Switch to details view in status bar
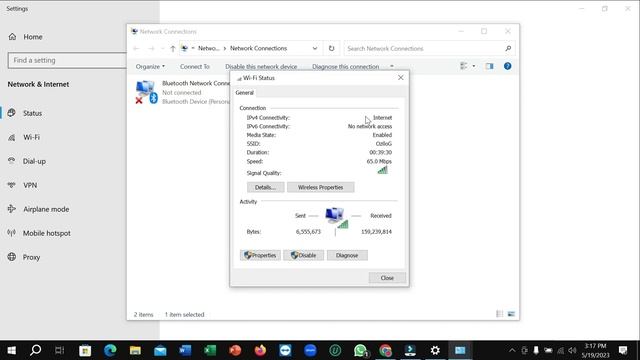The height and width of the screenshot is (360, 640). coord(499,314)
